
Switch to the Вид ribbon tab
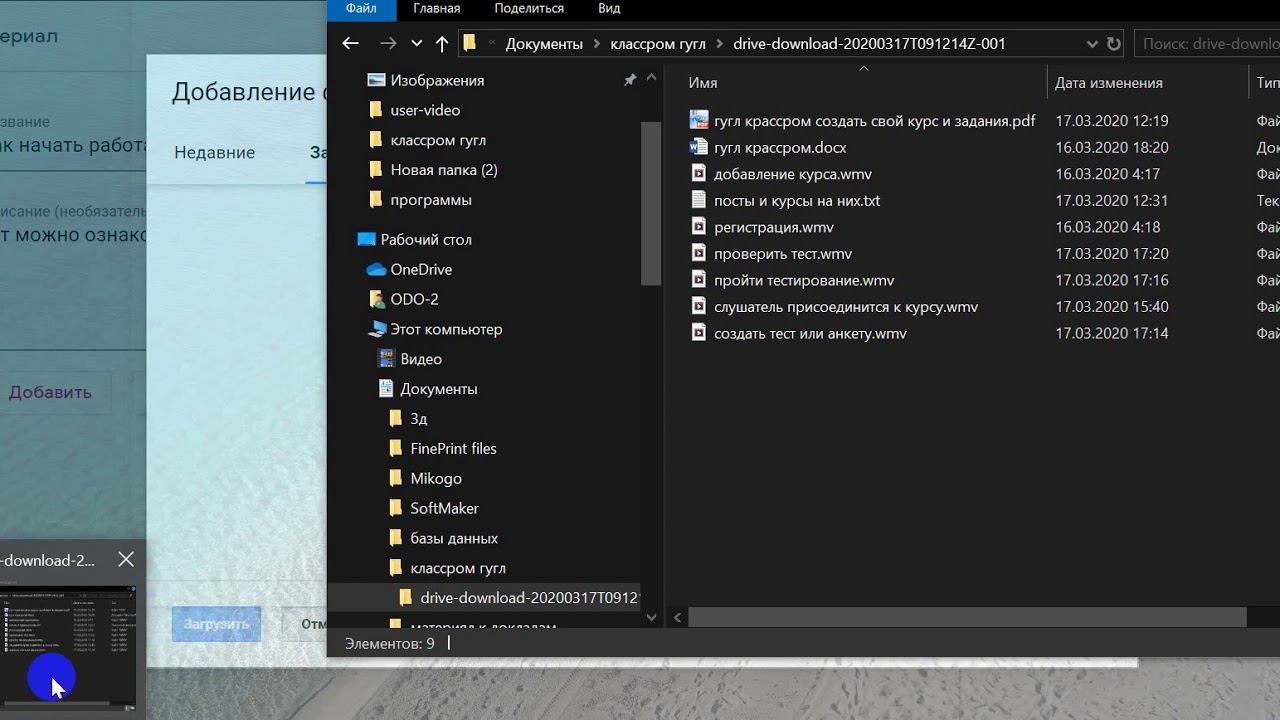point(609,9)
